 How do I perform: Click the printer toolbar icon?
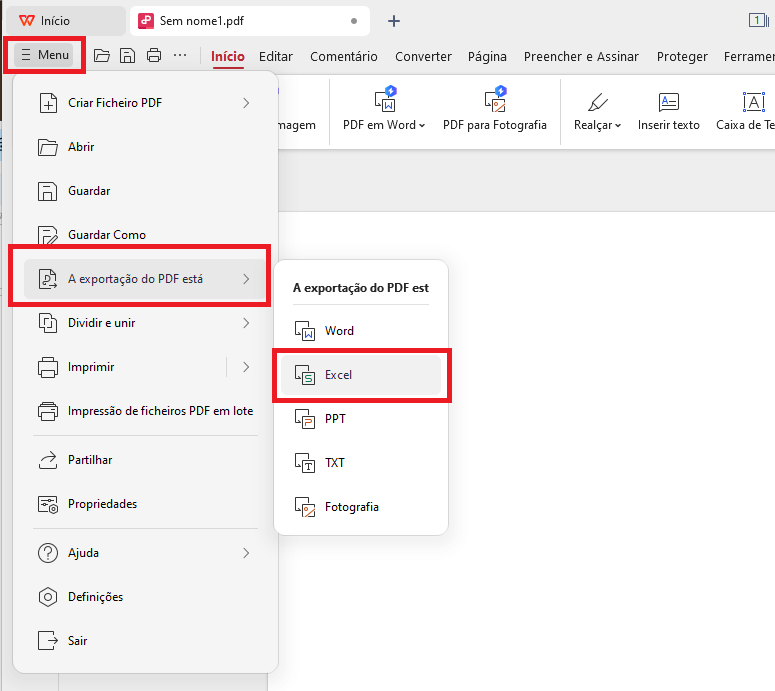coord(154,55)
